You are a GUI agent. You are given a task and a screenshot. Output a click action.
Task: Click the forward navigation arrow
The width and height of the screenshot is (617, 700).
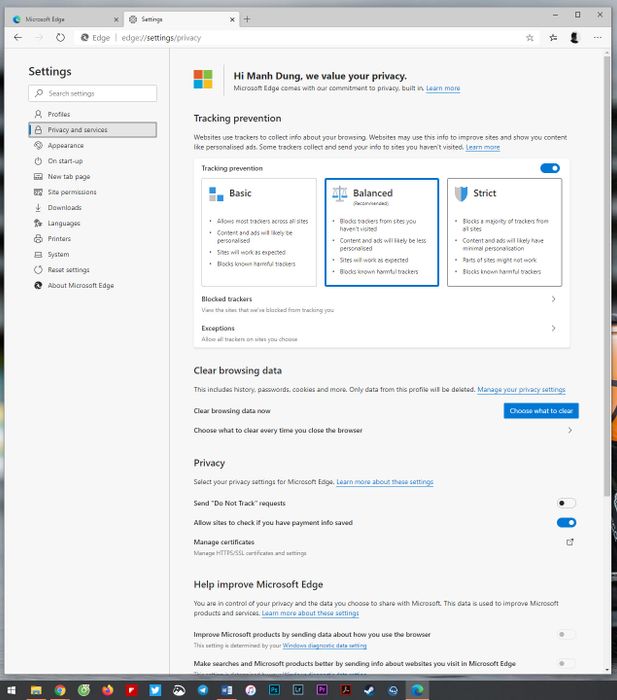tap(39, 38)
